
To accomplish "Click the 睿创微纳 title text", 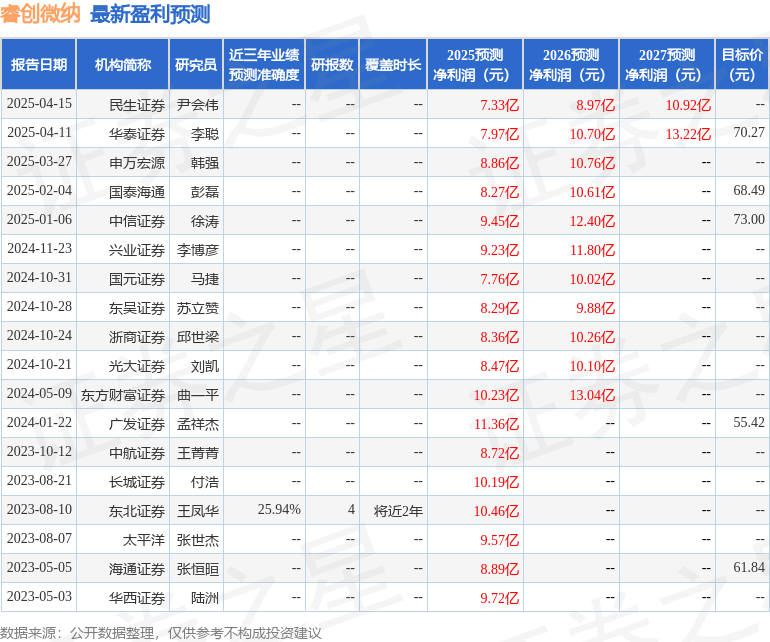I will point(40,14).
